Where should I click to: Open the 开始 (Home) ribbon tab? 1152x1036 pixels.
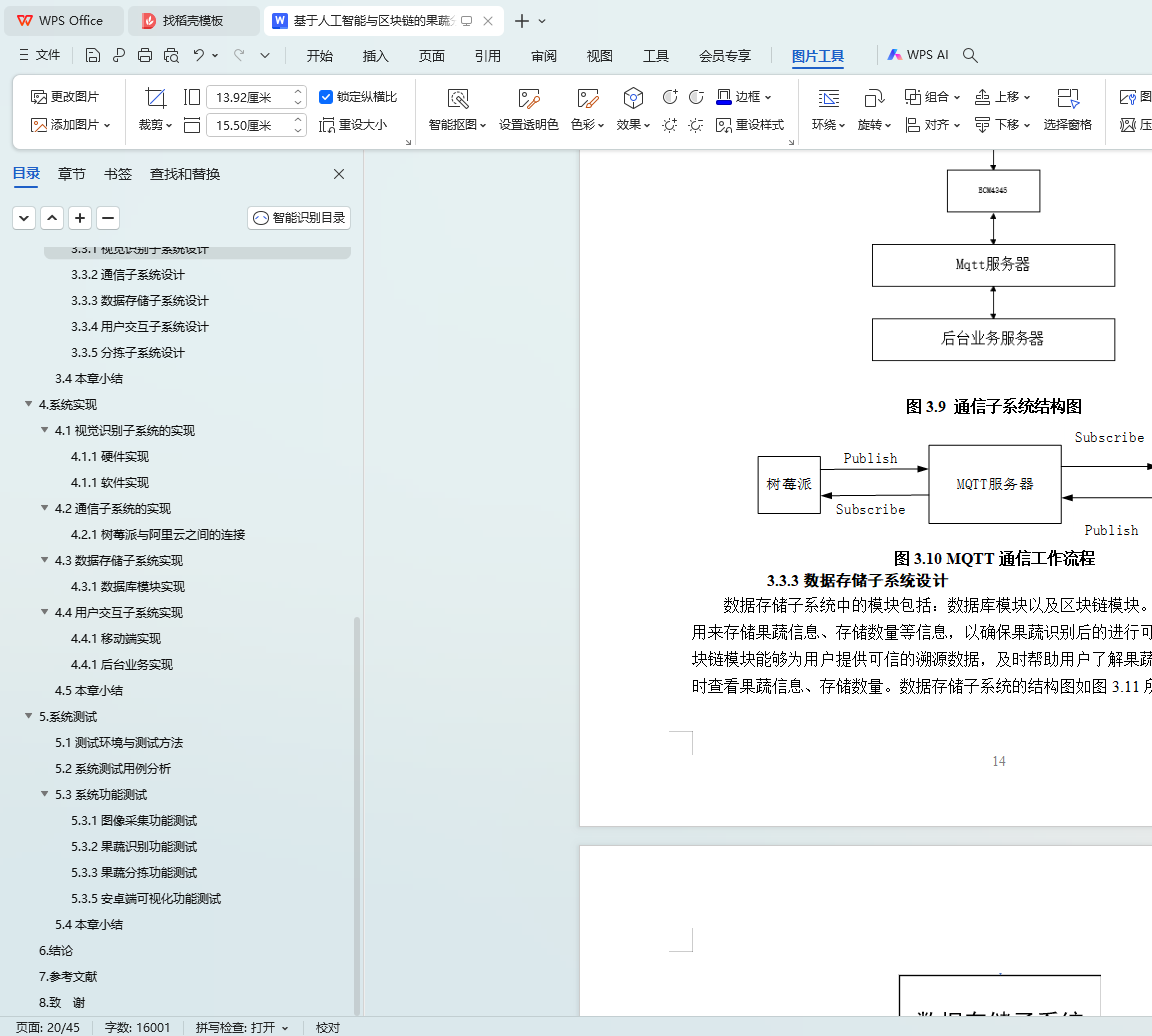coord(320,56)
